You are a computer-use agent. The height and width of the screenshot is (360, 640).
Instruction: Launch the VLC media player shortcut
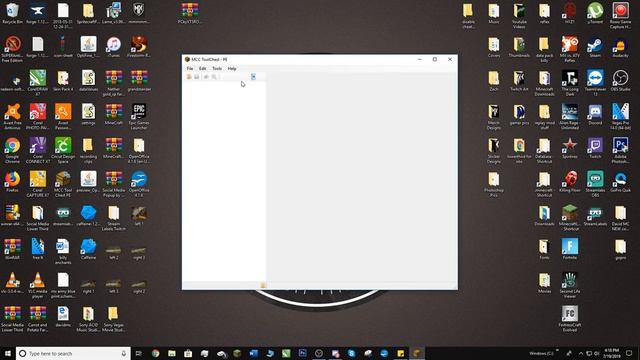pyautogui.click(x=38, y=285)
